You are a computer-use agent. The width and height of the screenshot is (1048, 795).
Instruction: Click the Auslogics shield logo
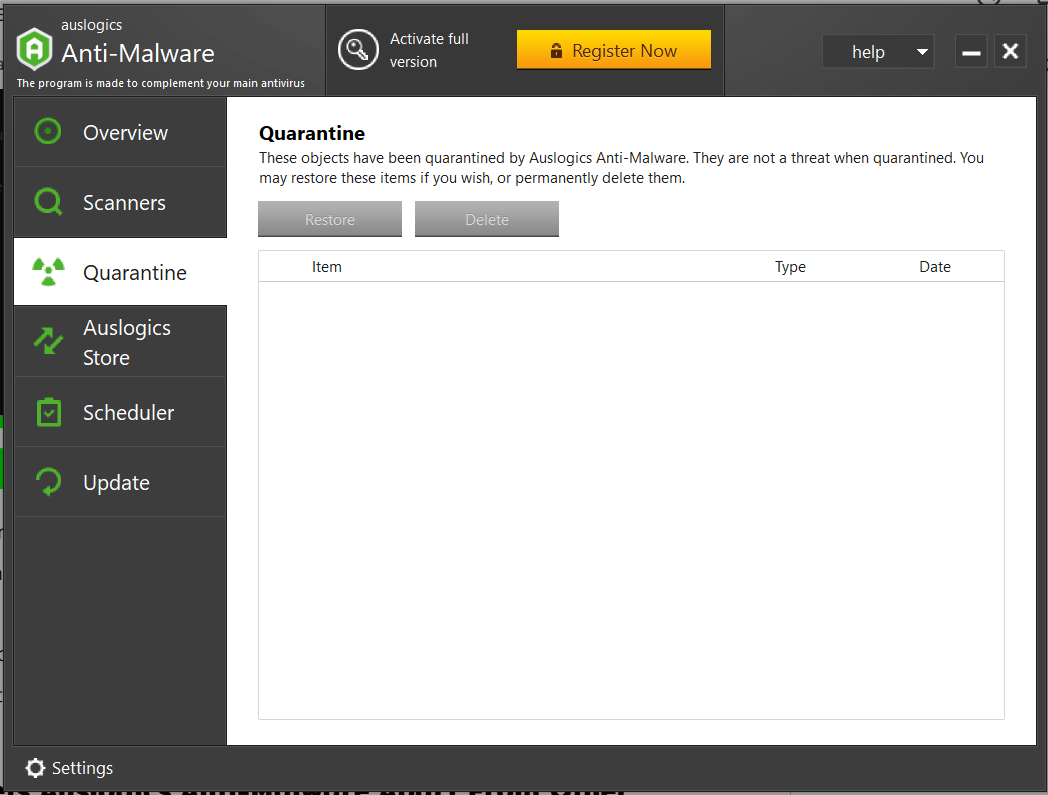point(35,48)
